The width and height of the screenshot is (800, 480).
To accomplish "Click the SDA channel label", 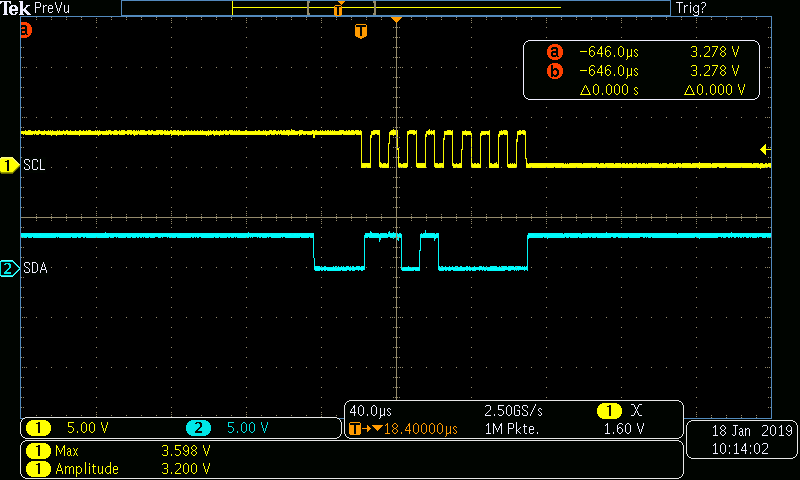I will click(35, 268).
